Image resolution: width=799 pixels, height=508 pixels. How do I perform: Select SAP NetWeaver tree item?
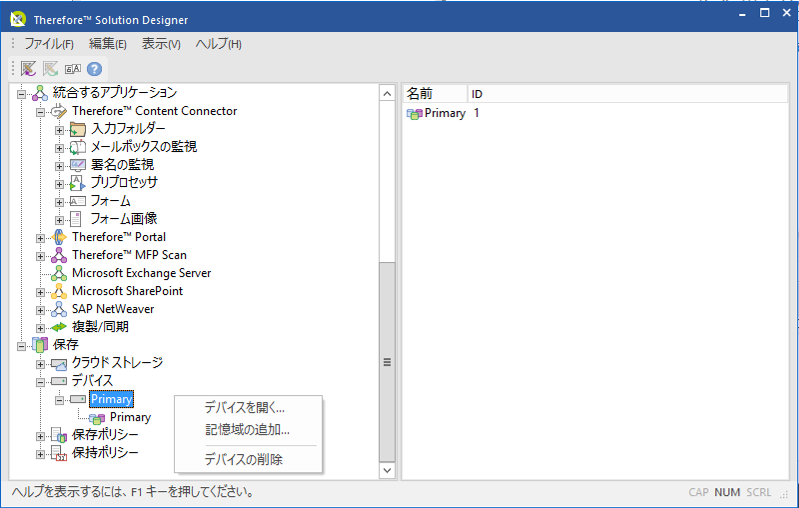click(x=113, y=309)
